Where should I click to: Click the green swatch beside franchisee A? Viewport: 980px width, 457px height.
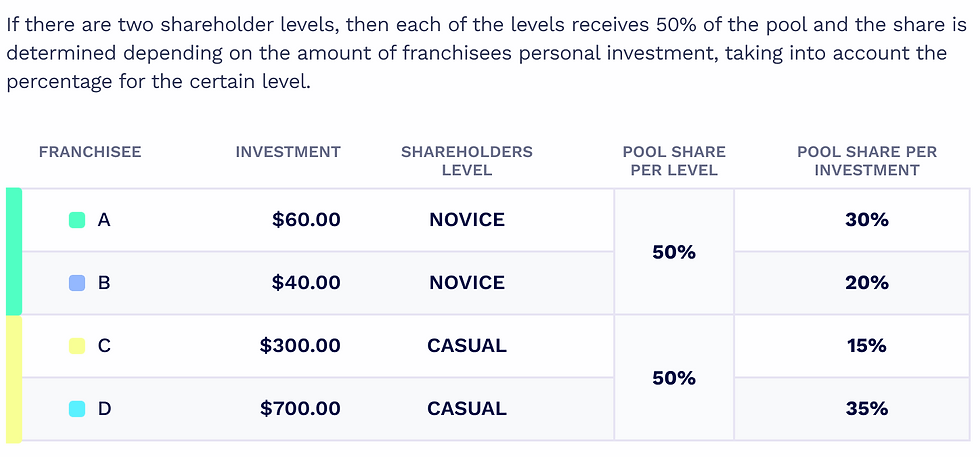click(x=77, y=220)
